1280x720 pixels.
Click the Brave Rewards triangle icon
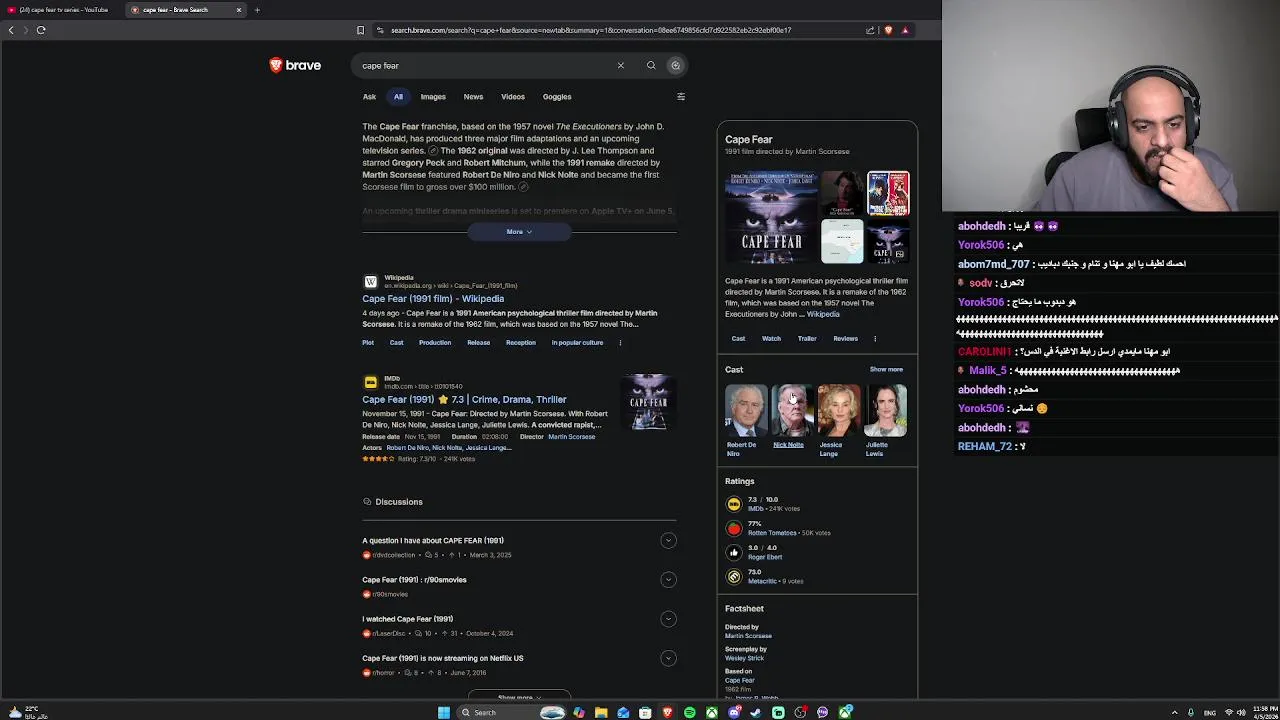(905, 30)
